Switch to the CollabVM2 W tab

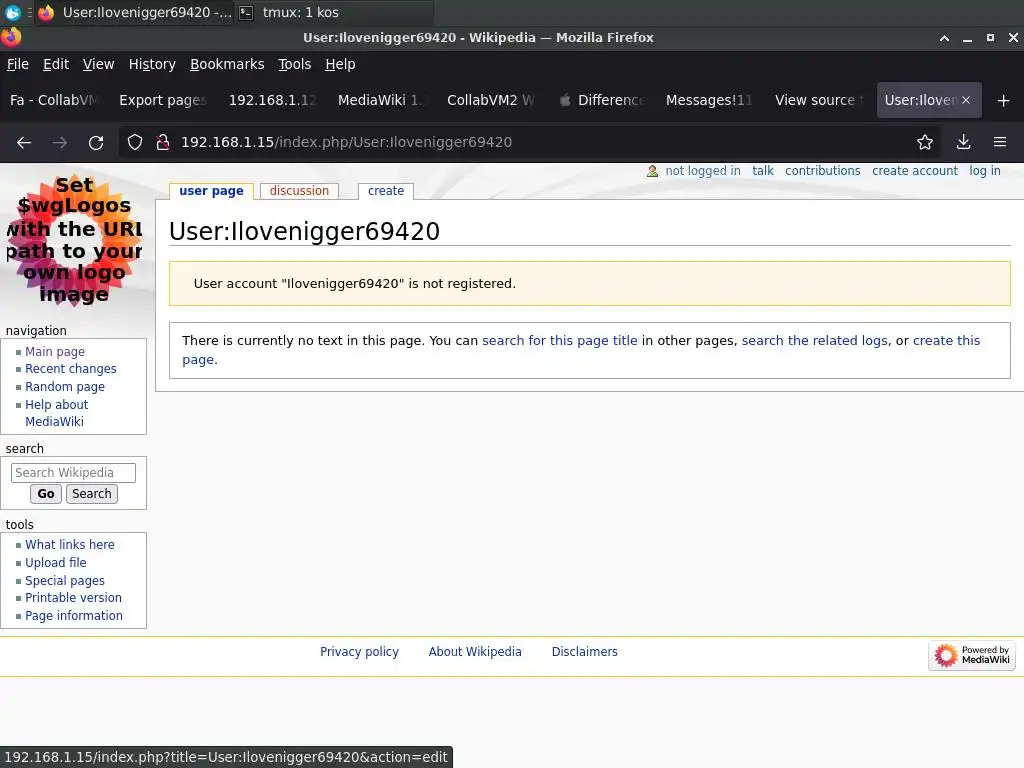[x=491, y=100]
